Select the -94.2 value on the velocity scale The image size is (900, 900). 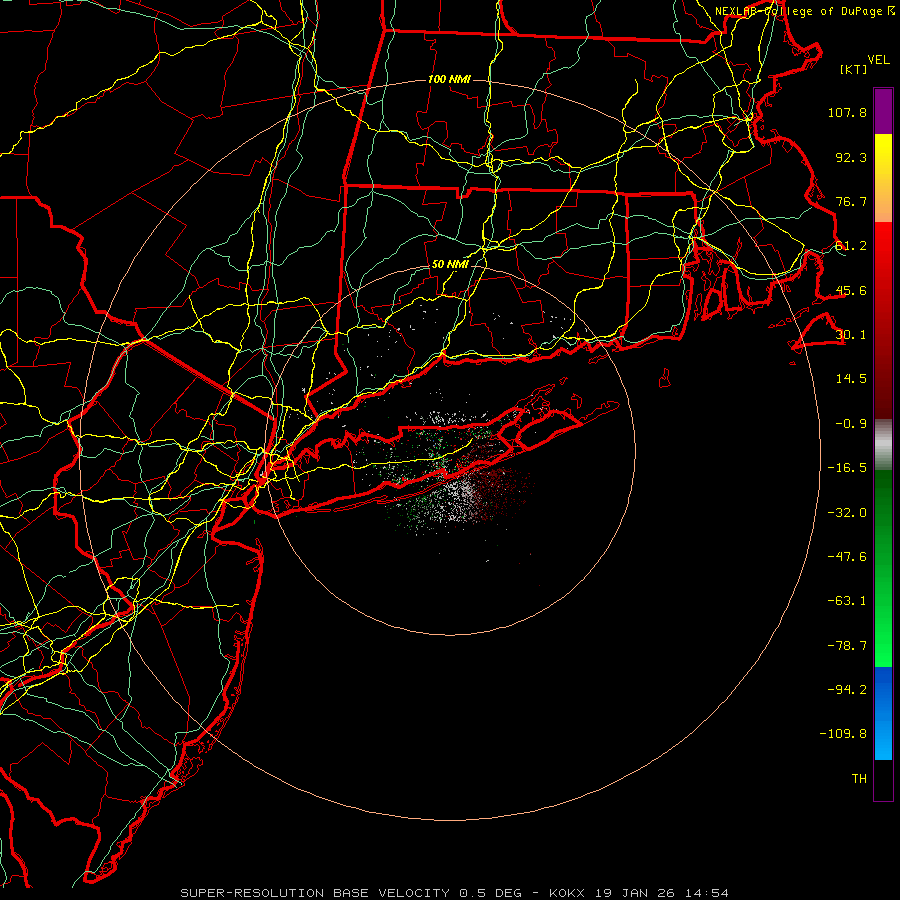click(847, 690)
